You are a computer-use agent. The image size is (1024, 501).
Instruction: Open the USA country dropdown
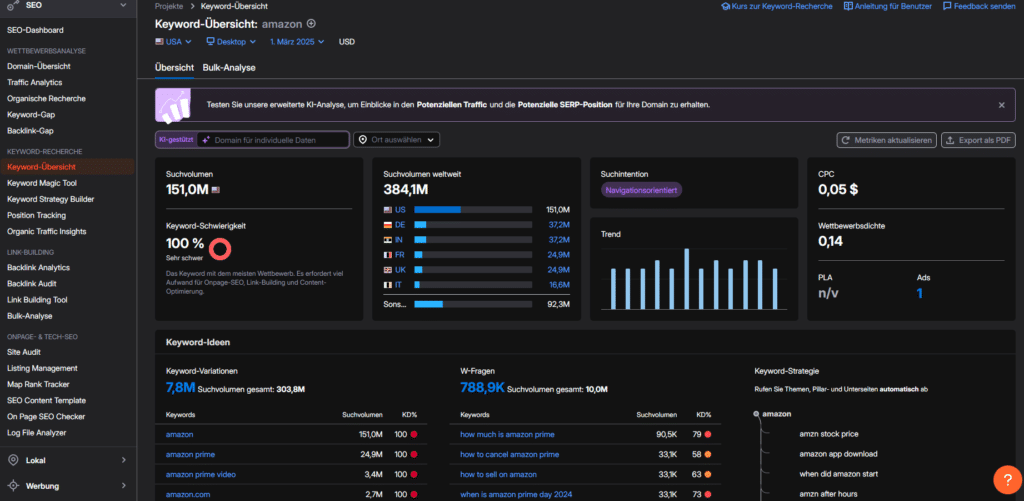tap(173, 42)
